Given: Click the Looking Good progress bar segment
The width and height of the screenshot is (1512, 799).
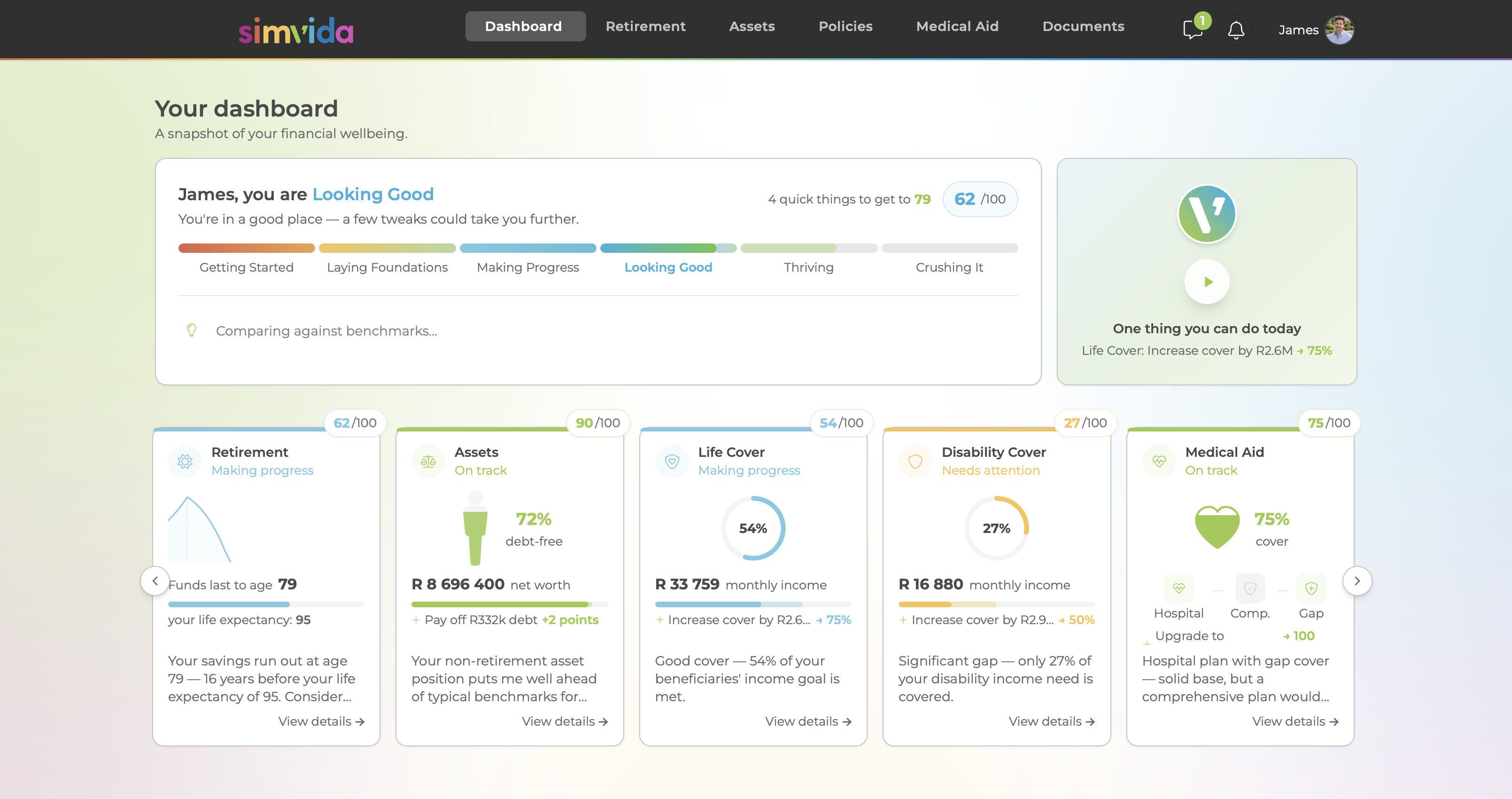Looking at the screenshot, I should tap(668, 248).
